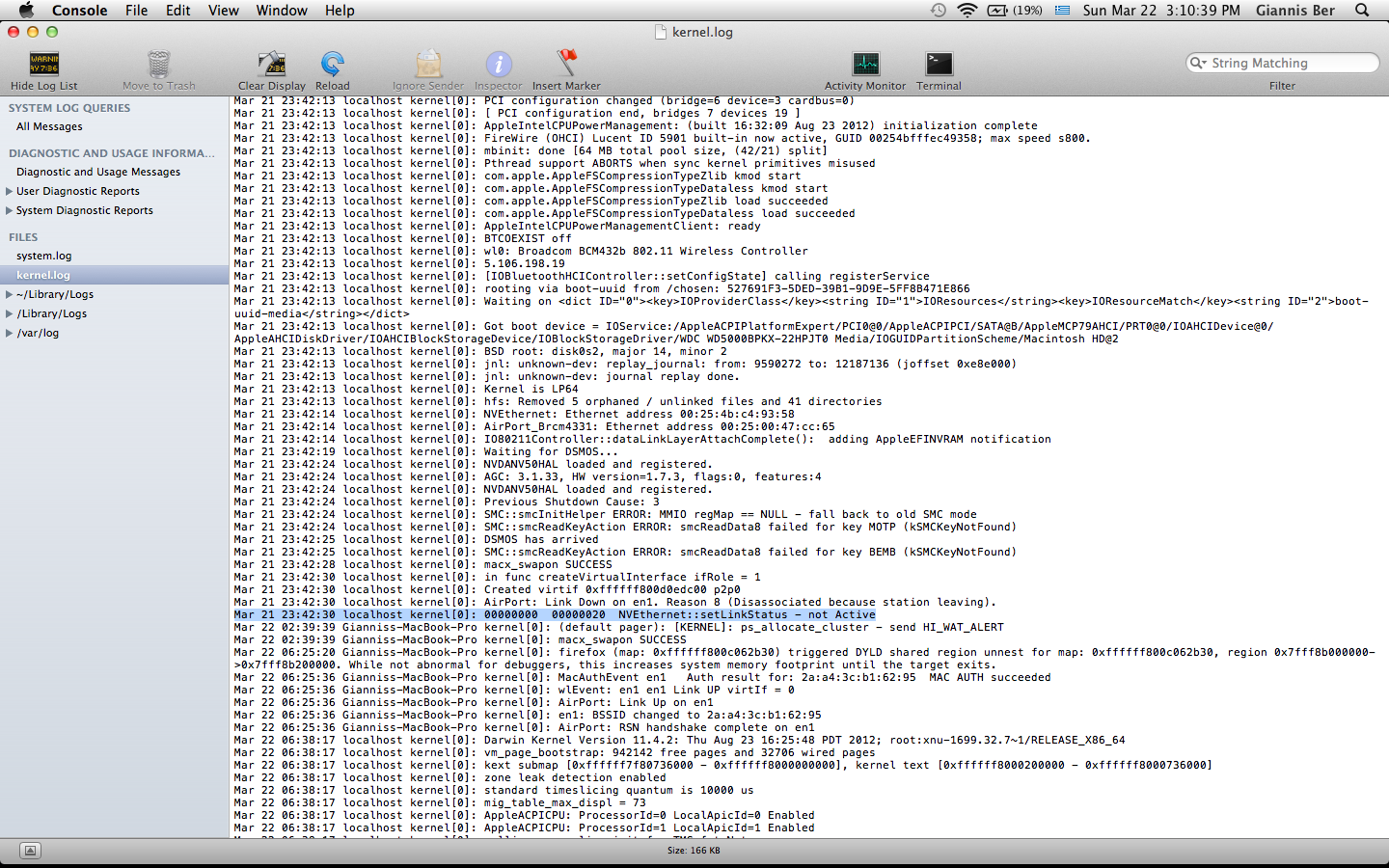1389x868 pixels.
Task: Open the Window menu
Action: pos(282,10)
